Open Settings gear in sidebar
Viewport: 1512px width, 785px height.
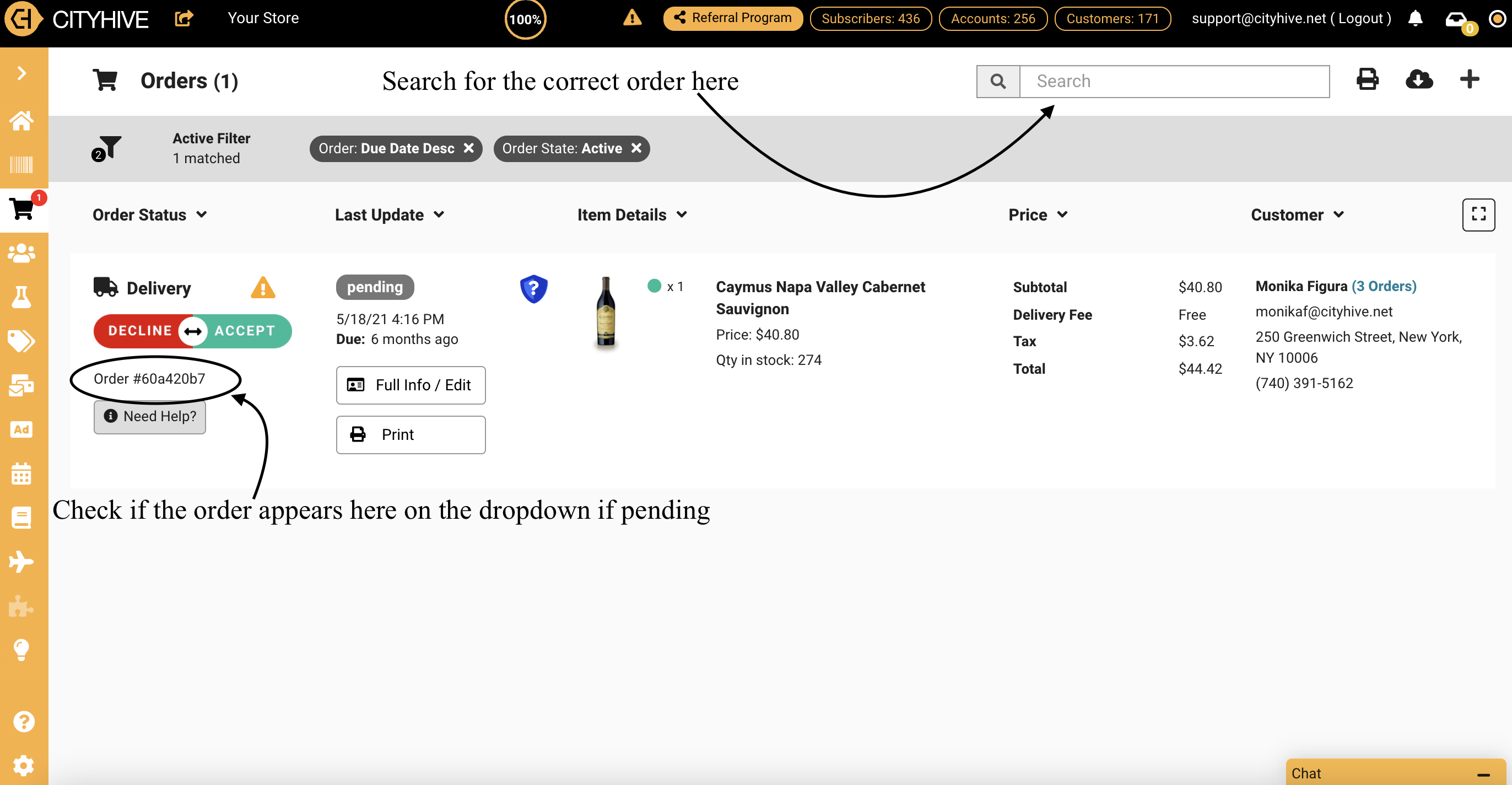[x=24, y=766]
